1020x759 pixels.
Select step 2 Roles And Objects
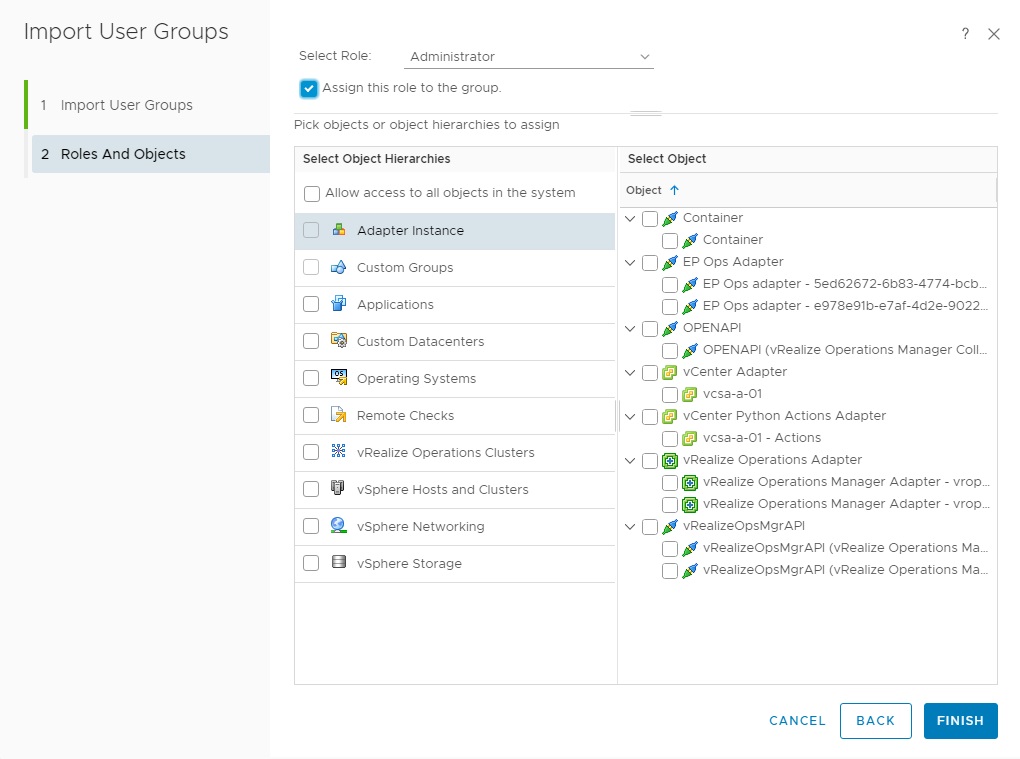pyautogui.click(x=151, y=154)
